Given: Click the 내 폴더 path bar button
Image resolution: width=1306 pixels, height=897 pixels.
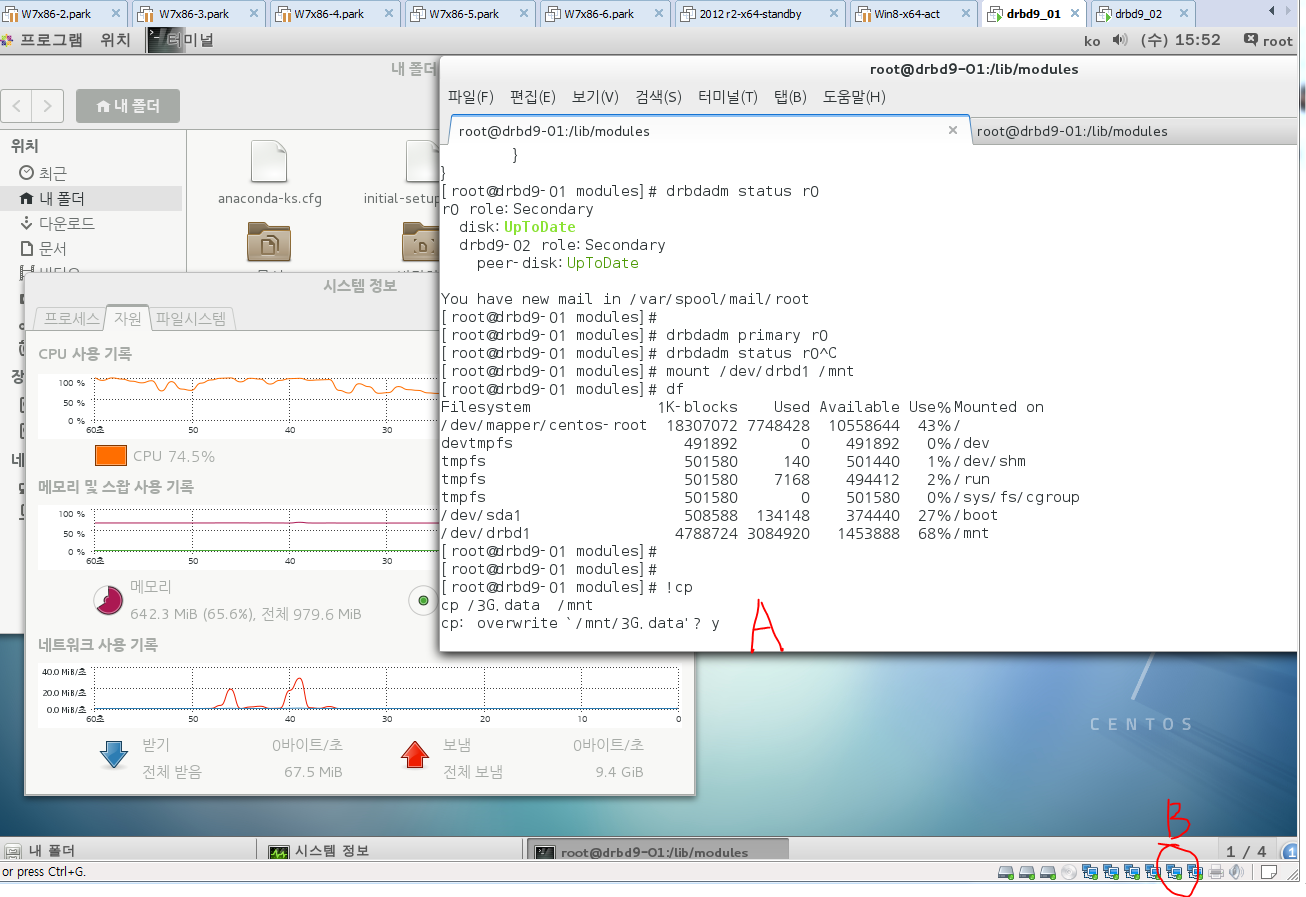Looking at the screenshot, I should click(x=127, y=106).
